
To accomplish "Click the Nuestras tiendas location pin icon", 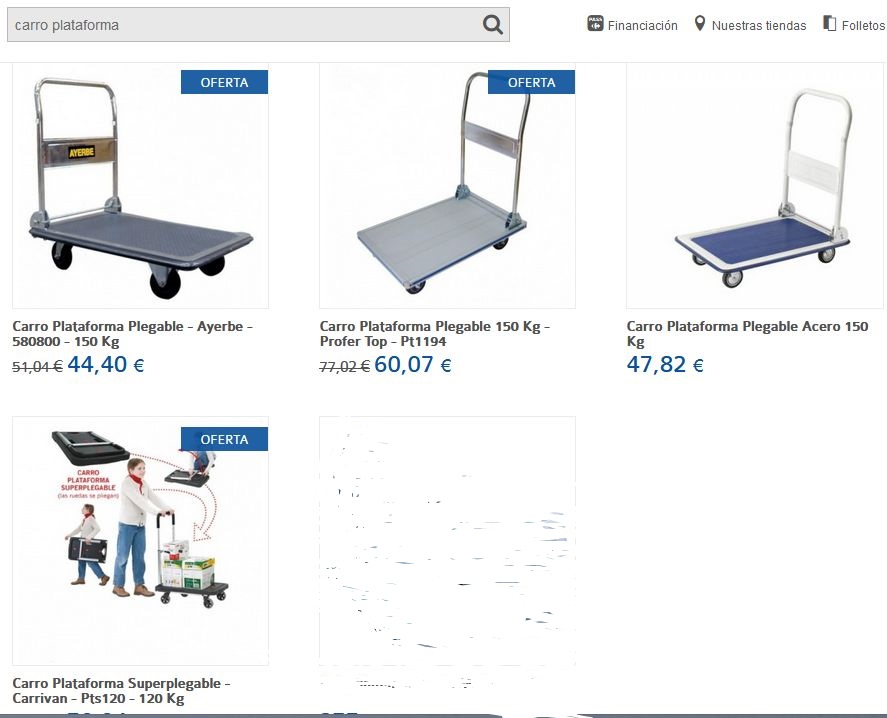I will (700, 24).
